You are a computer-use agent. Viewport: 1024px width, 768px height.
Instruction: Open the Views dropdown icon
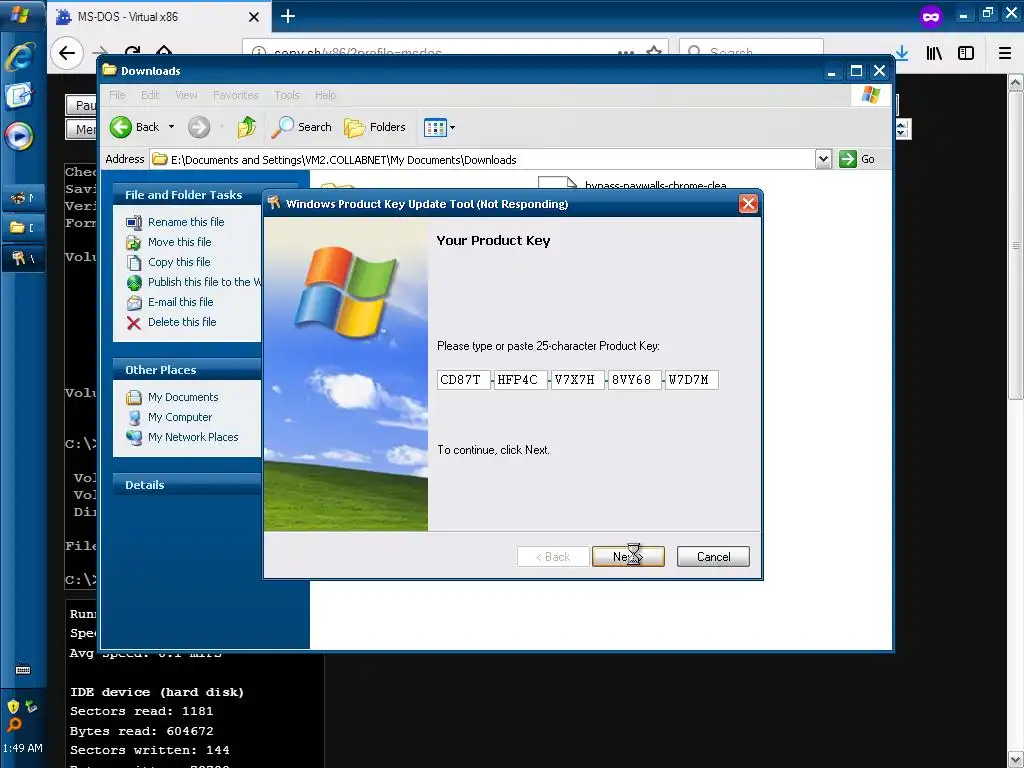(439, 127)
